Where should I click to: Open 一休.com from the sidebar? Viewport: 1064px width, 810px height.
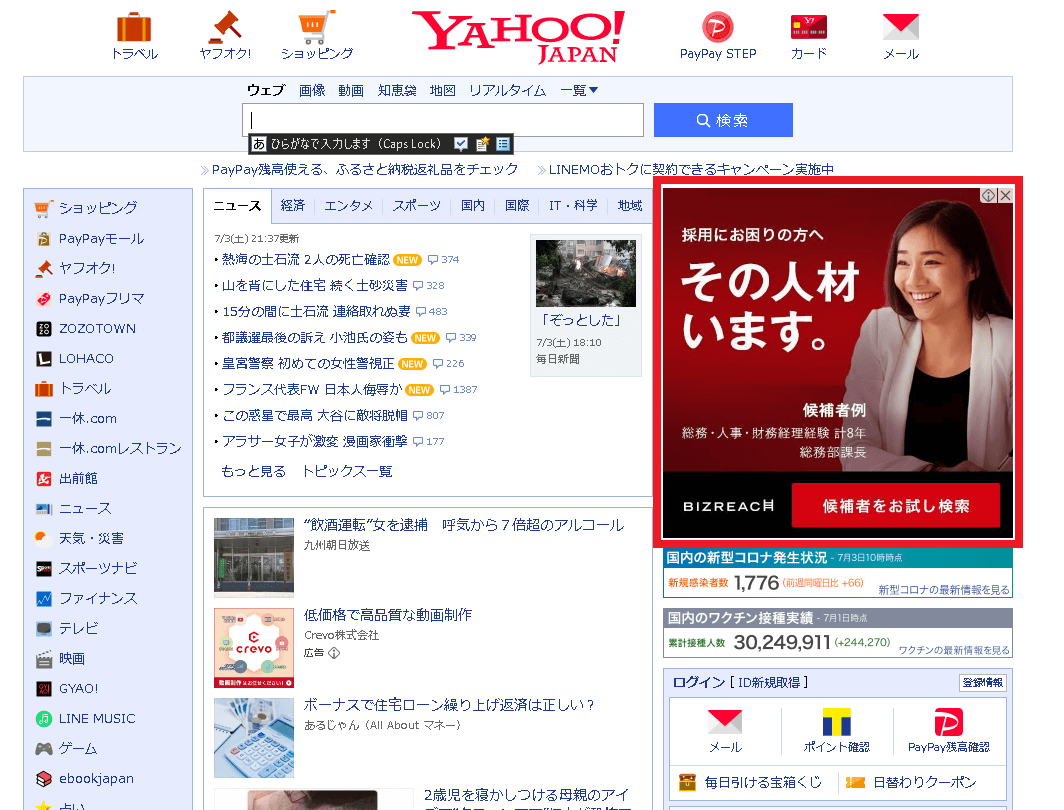point(88,419)
